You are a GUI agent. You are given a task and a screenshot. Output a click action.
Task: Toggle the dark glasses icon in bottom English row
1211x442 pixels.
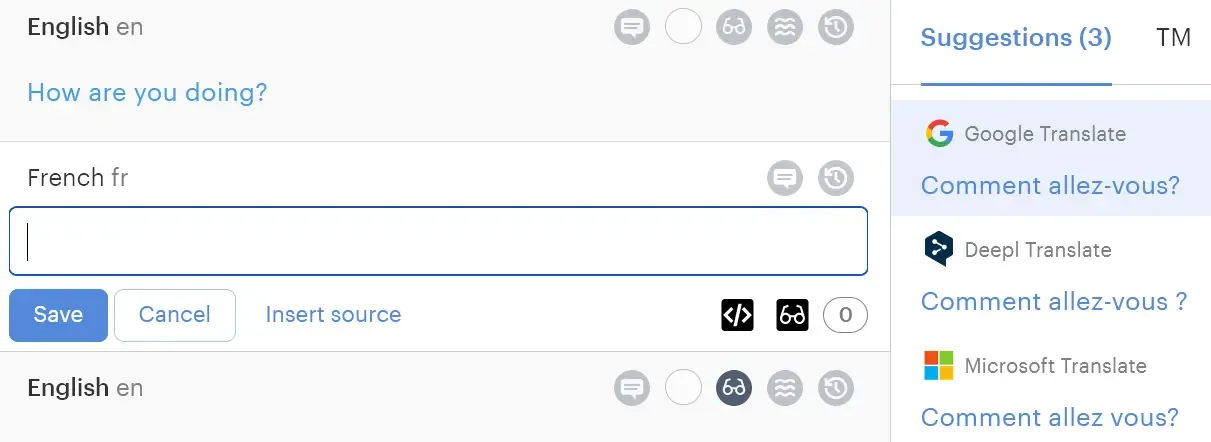click(x=734, y=388)
